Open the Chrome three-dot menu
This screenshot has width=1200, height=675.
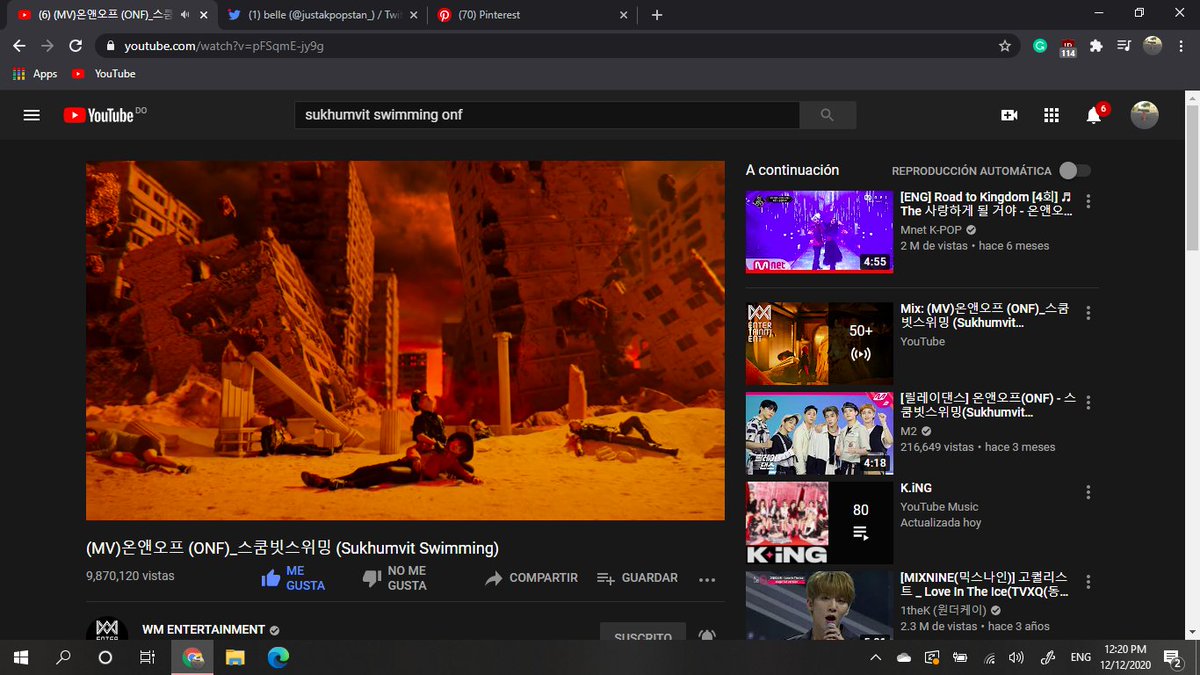[x=1181, y=45]
